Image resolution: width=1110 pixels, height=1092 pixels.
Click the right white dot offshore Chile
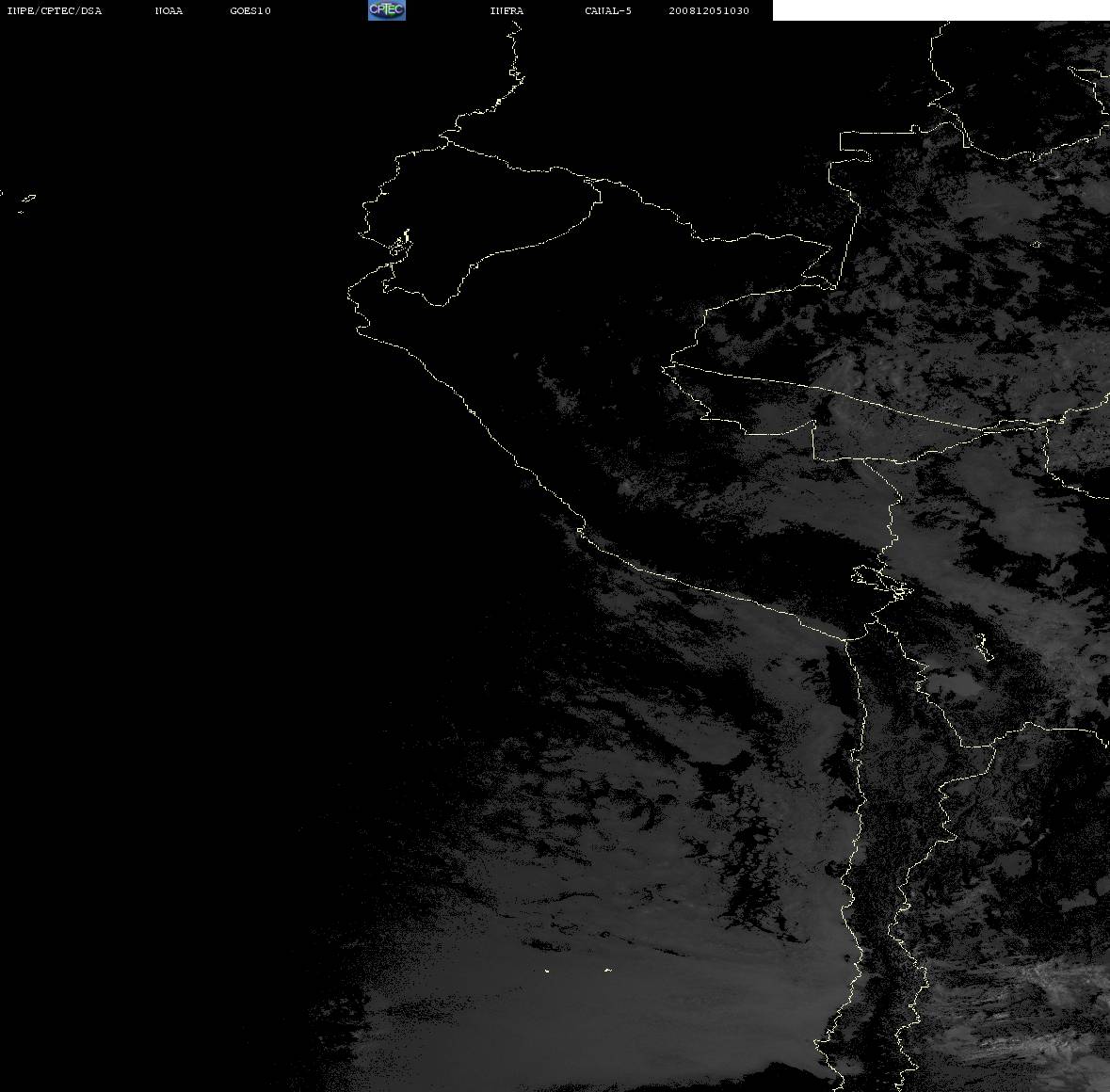(608, 970)
